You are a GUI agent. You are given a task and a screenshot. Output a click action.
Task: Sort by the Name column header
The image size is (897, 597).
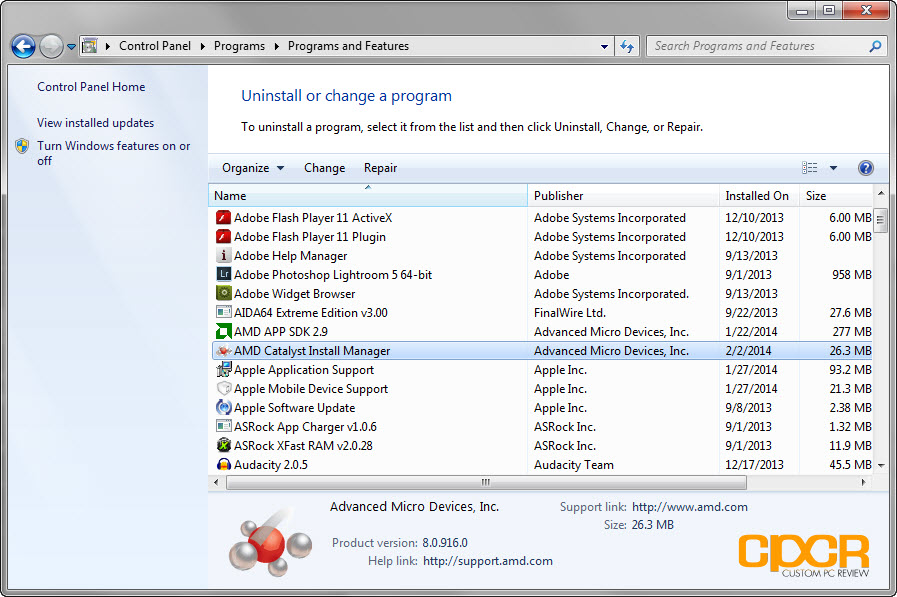click(368, 196)
